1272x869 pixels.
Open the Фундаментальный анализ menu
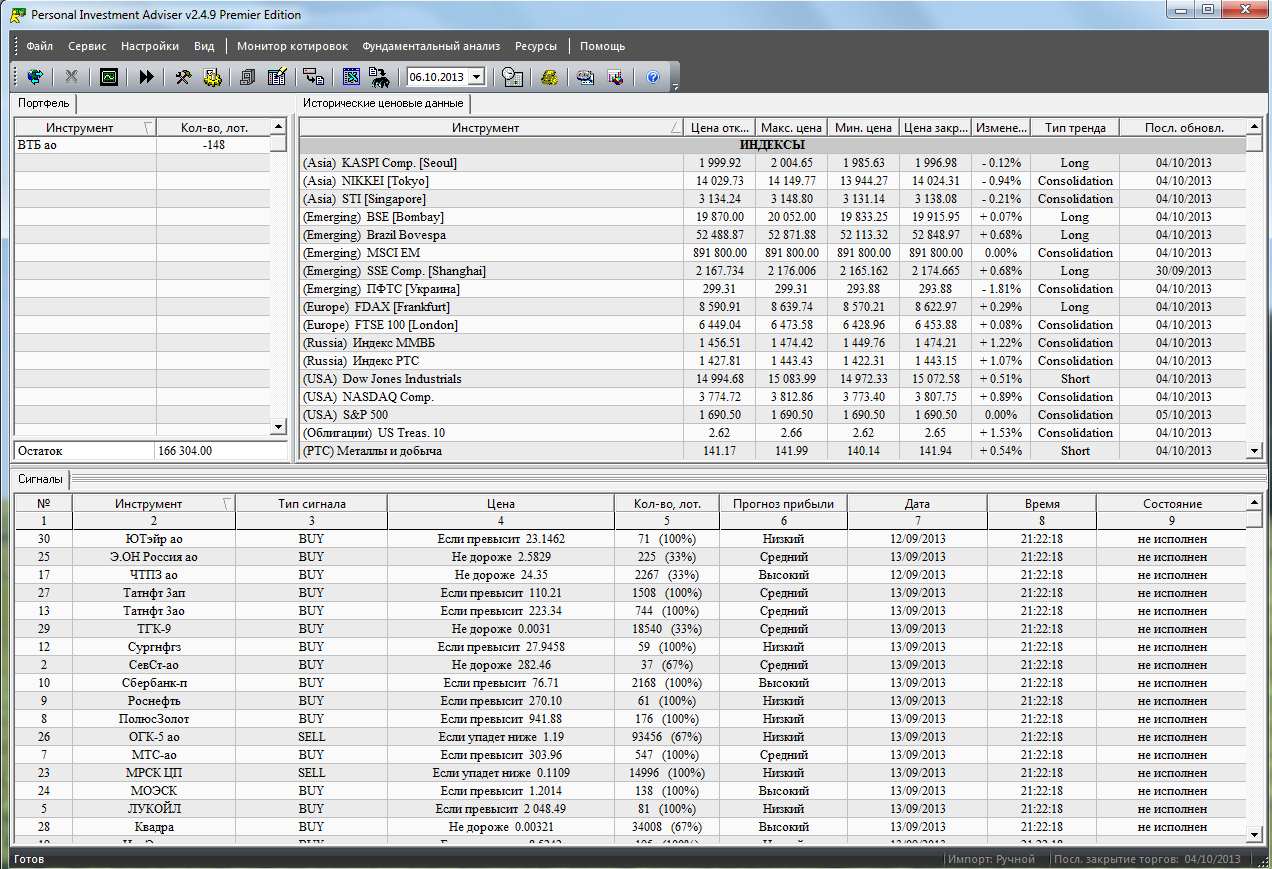pyautogui.click(x=431, y=46)
